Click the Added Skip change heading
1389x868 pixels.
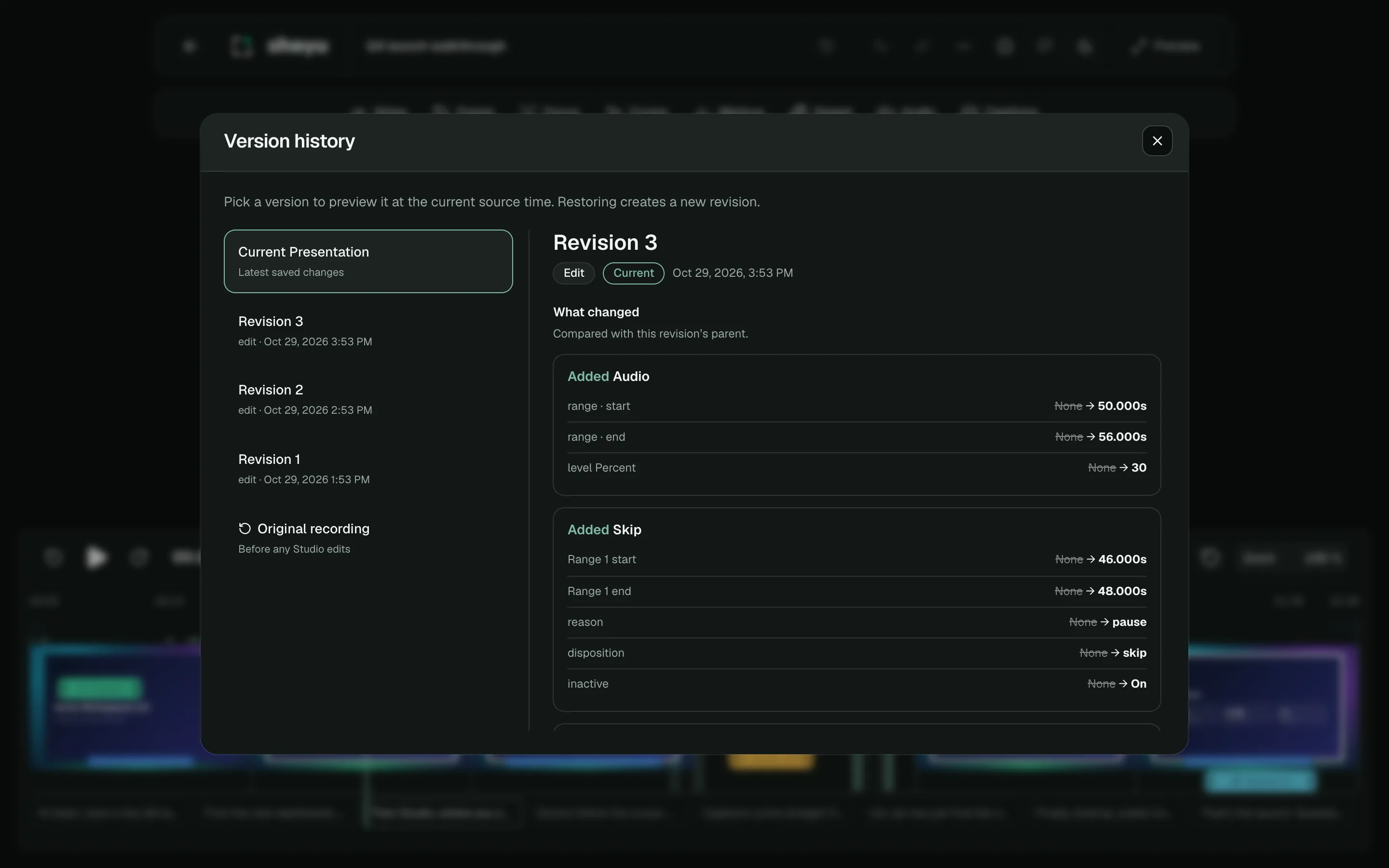604,529
